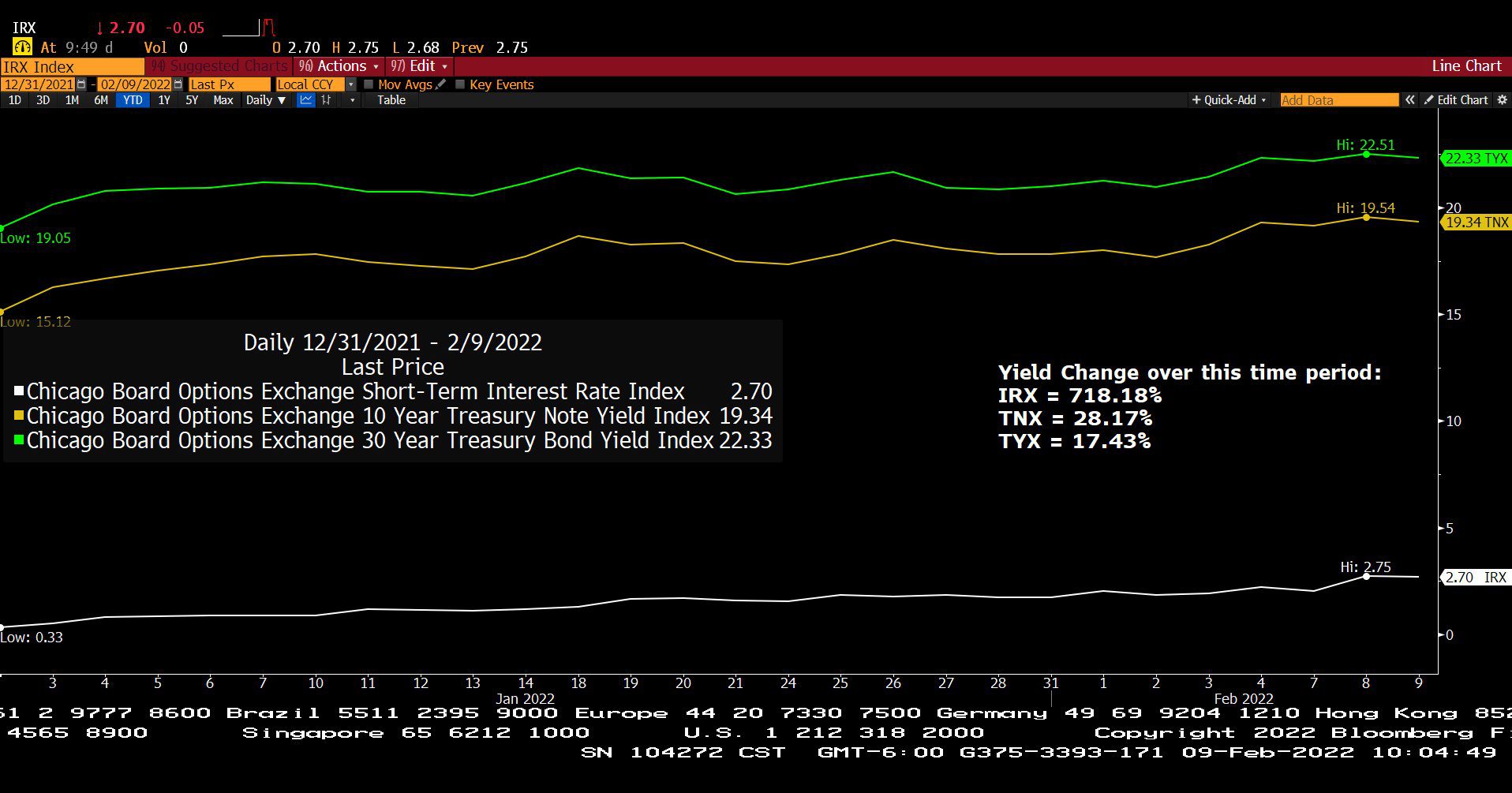Select the line chart type icon
Viewport: 1512px width, 793px height.
pyautogui.click(x=305, y=100)
